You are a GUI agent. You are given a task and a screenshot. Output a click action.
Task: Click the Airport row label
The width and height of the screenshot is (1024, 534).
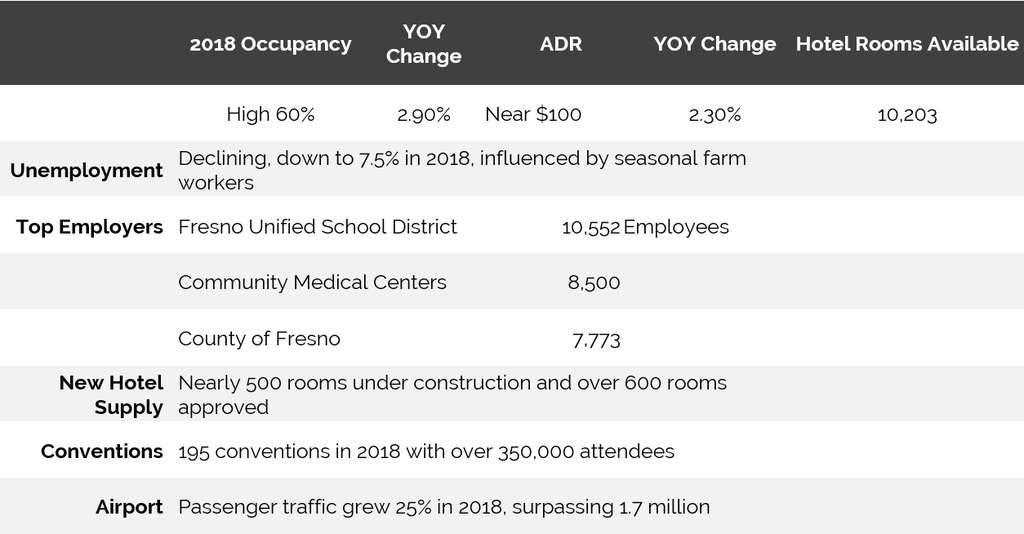tap(129, 507)
